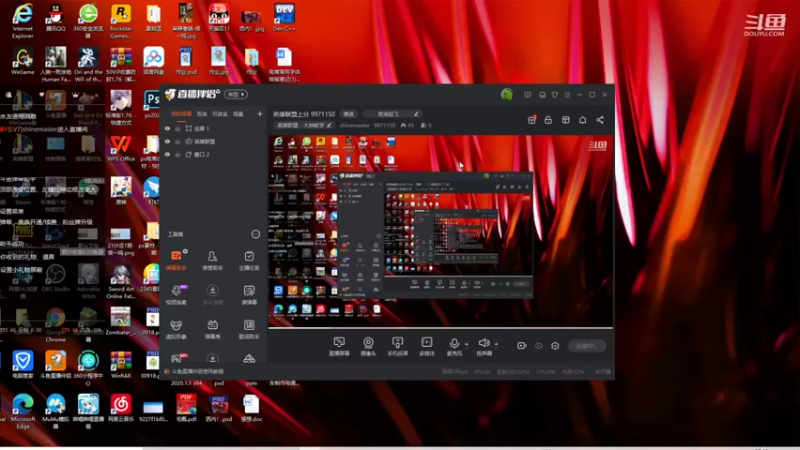The height and width of the screenshot is (450, 800).
Task: Open the mode switch pill beside logo
Action: coord(236,94)
